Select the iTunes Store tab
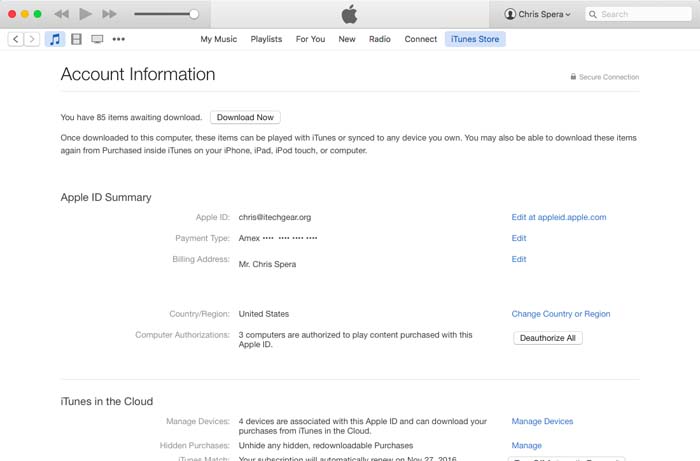700x461 pixels. (475, 39)
